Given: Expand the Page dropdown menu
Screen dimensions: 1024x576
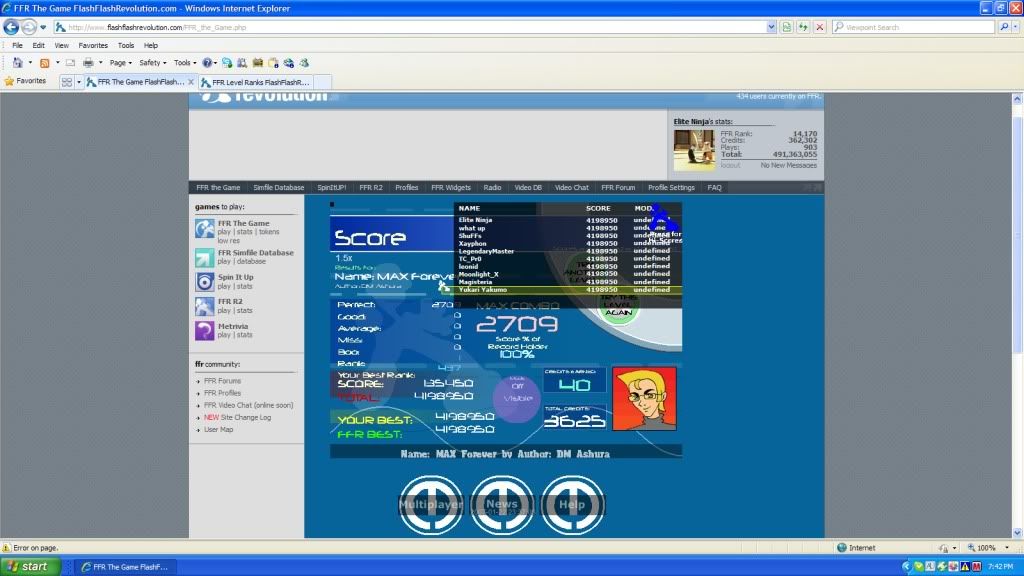Looking at the screenshot, I should coord(120,62).
